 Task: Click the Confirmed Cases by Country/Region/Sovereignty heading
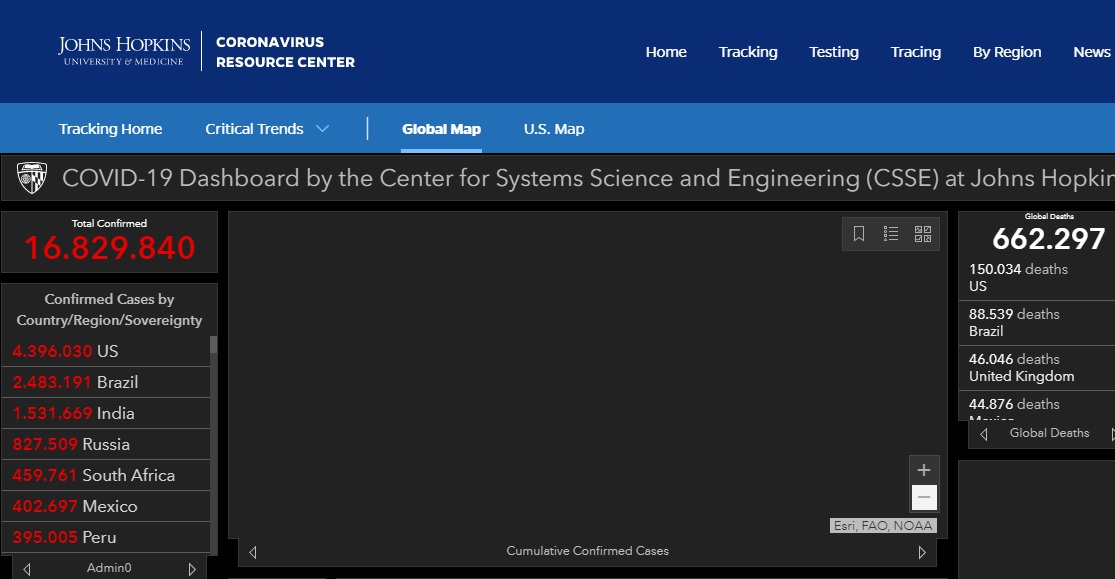[x=110, y=309]
